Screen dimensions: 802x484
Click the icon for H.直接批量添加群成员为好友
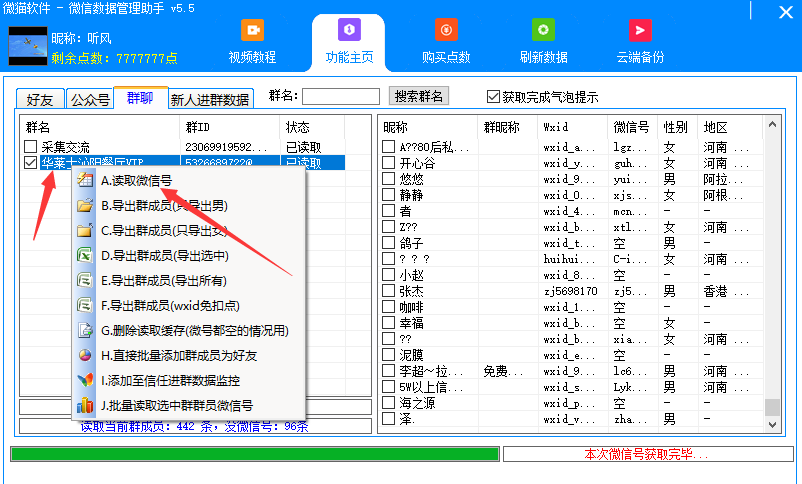click(x=85, y=356)
